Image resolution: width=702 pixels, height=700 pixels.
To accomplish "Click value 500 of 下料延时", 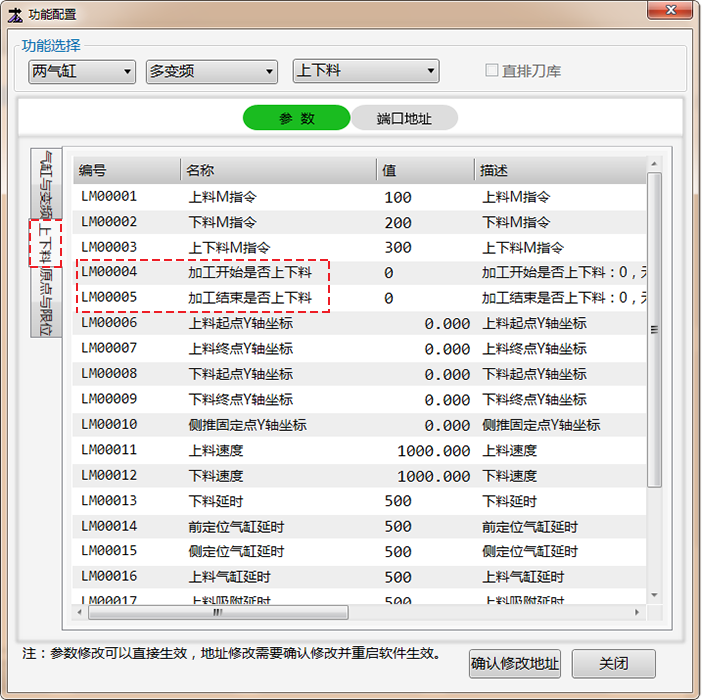I will click(398, 501).
